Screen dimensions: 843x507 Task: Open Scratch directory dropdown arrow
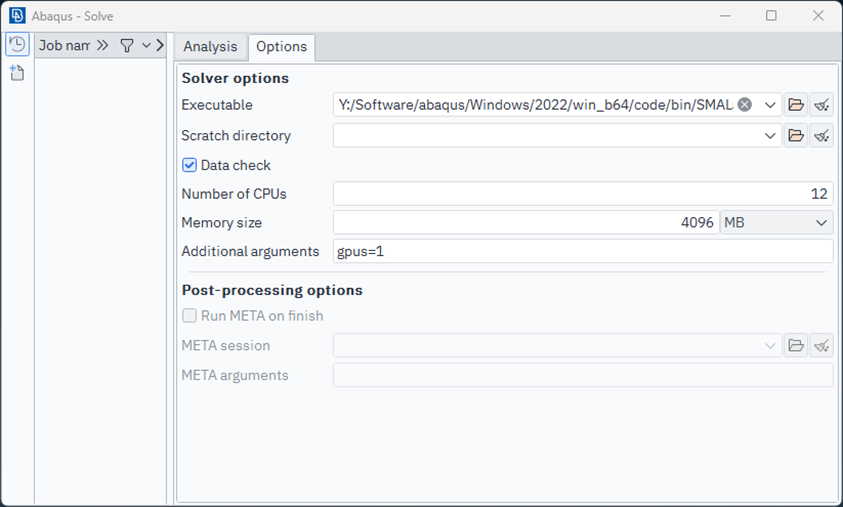coord(770,135)
